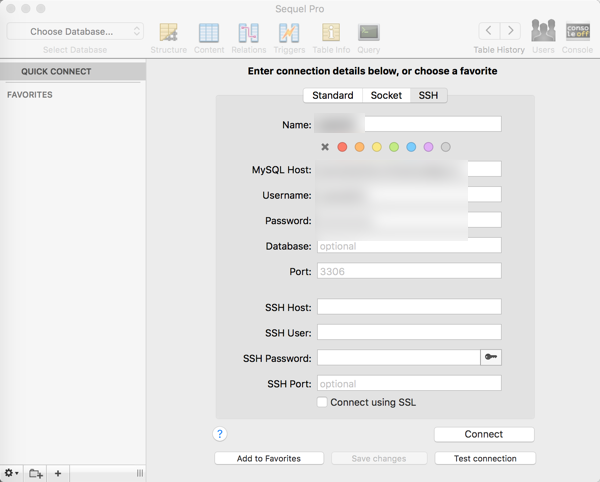The height and width of the screenshot is (482, 600).
Task: Switch to the Socket connection tab
Action: pyautogui.click(x=386, y=95)
